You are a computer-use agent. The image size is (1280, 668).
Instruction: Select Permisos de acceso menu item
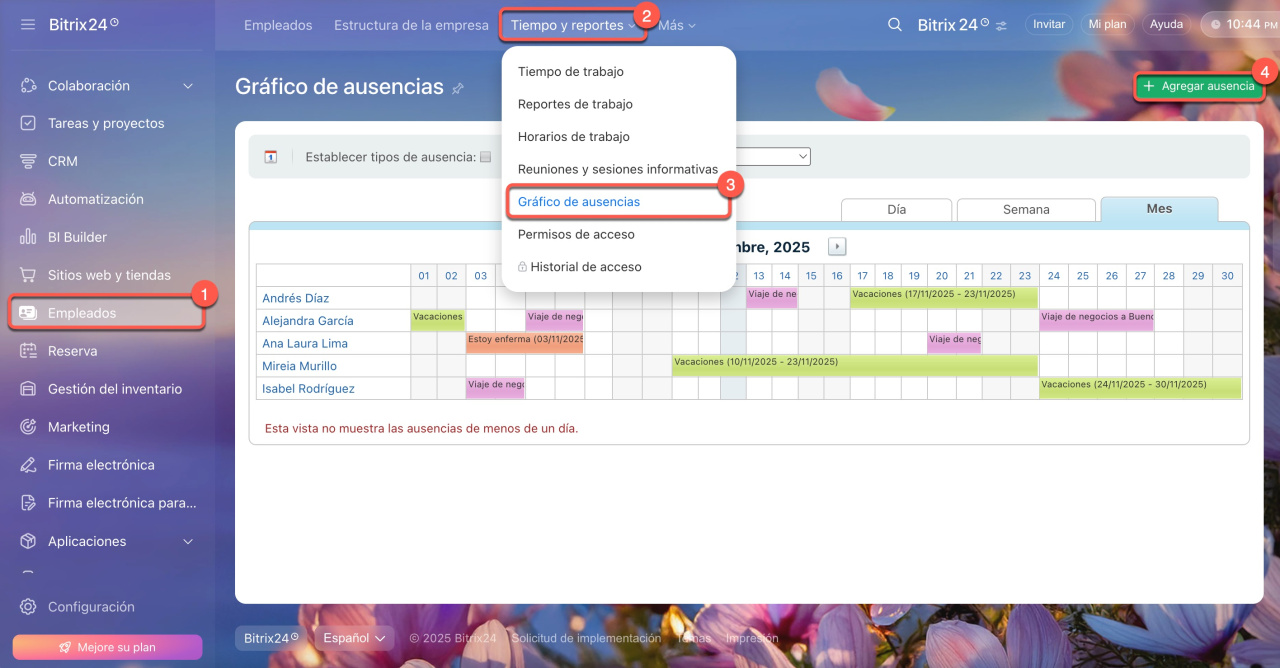click(576, 234)
